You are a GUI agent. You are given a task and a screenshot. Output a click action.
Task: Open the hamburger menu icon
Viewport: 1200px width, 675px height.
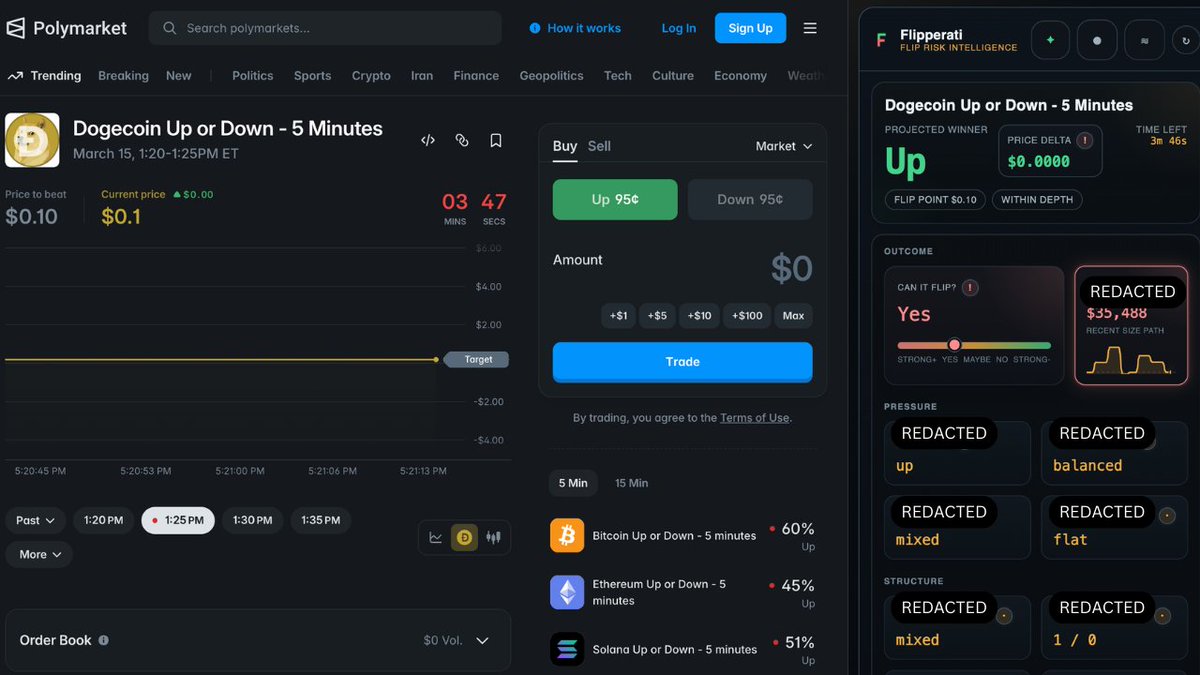click(x=810, y=28)
